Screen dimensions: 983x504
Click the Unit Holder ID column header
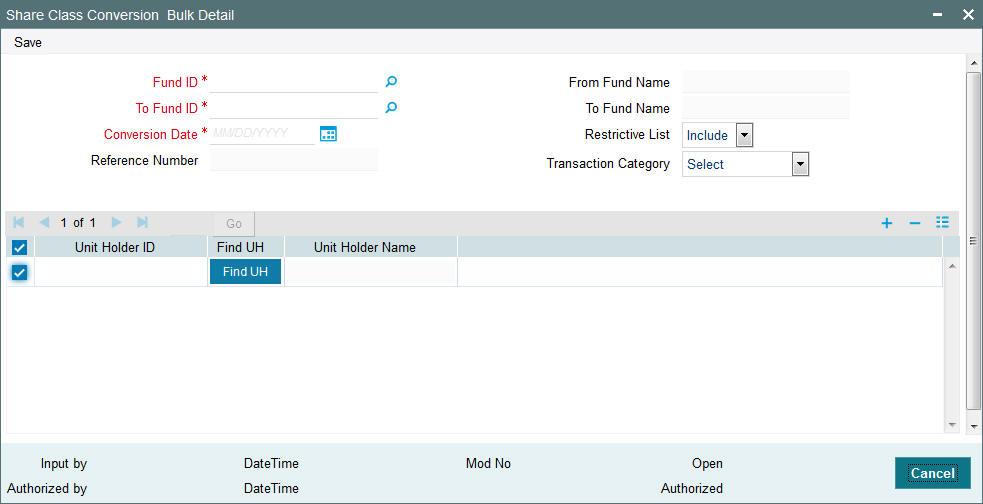[115, 247]
